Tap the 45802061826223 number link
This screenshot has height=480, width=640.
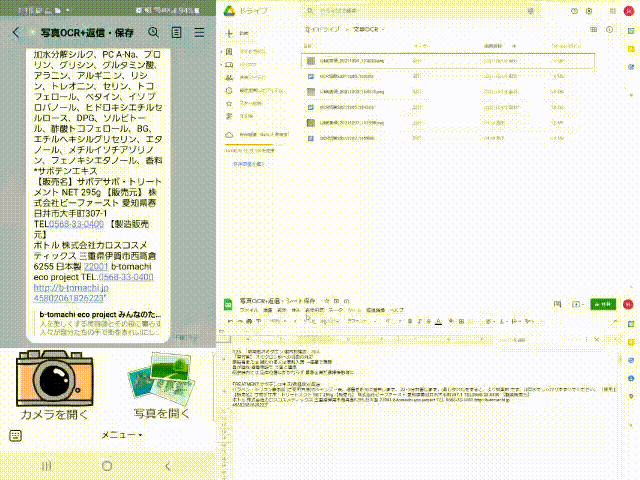69,298
